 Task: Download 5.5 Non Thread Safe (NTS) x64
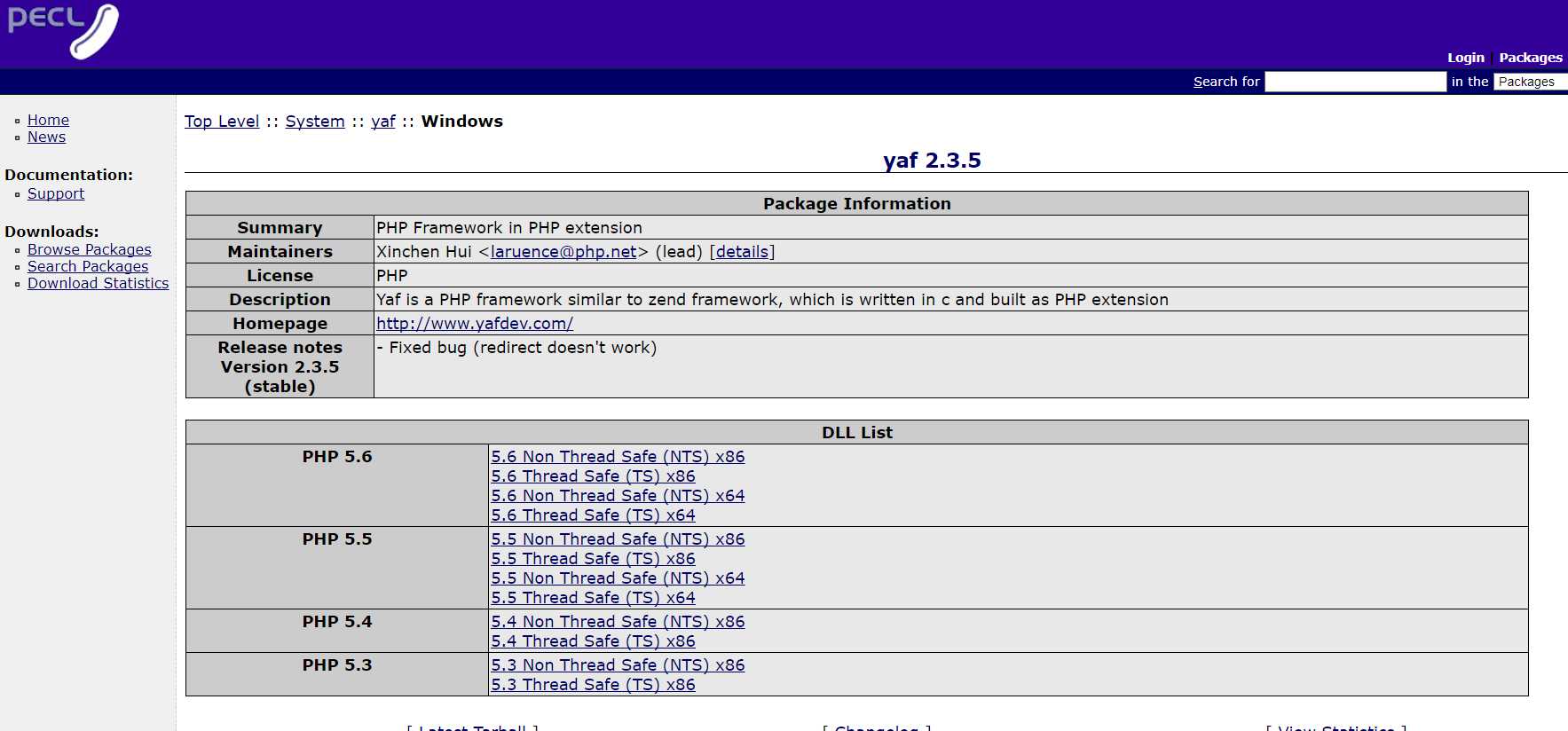click(618, 578)
